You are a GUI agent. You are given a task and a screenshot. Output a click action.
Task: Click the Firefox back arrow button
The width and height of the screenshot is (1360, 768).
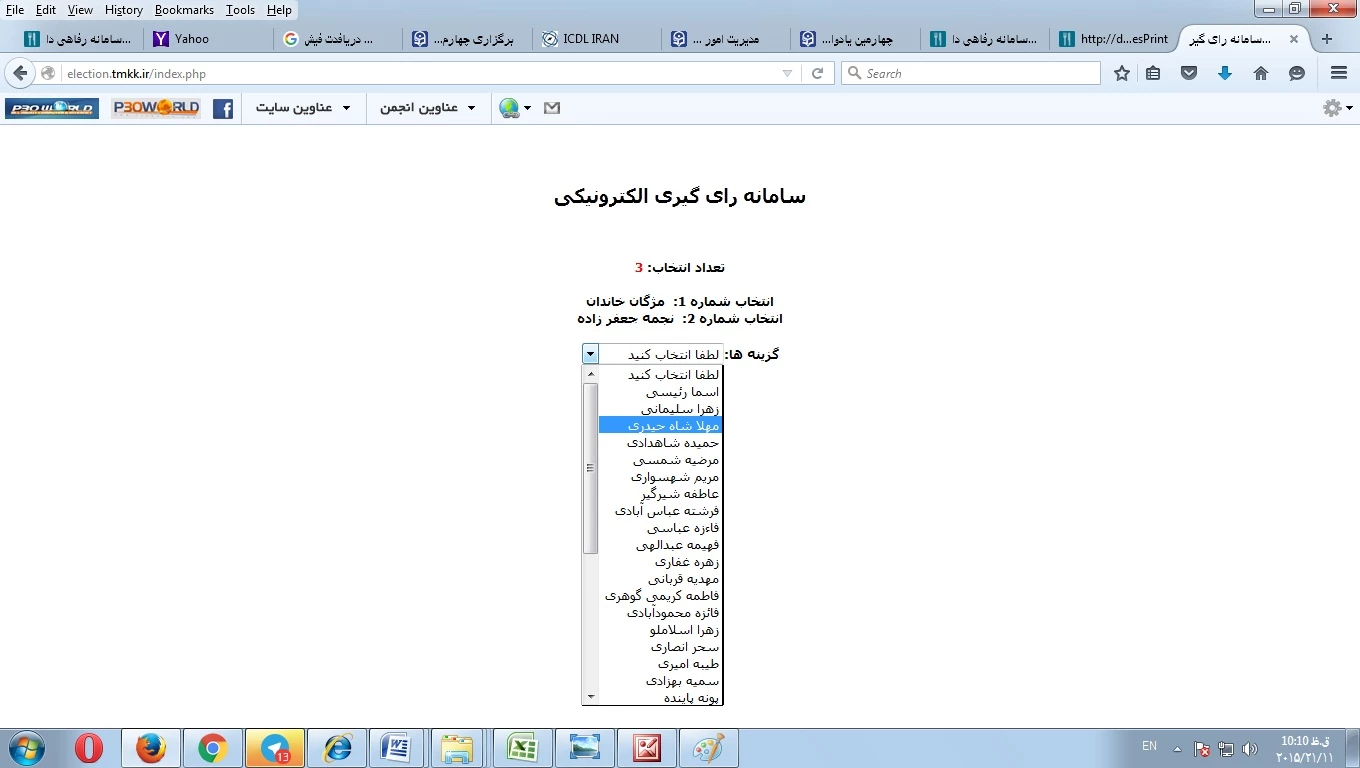[20, 73]
